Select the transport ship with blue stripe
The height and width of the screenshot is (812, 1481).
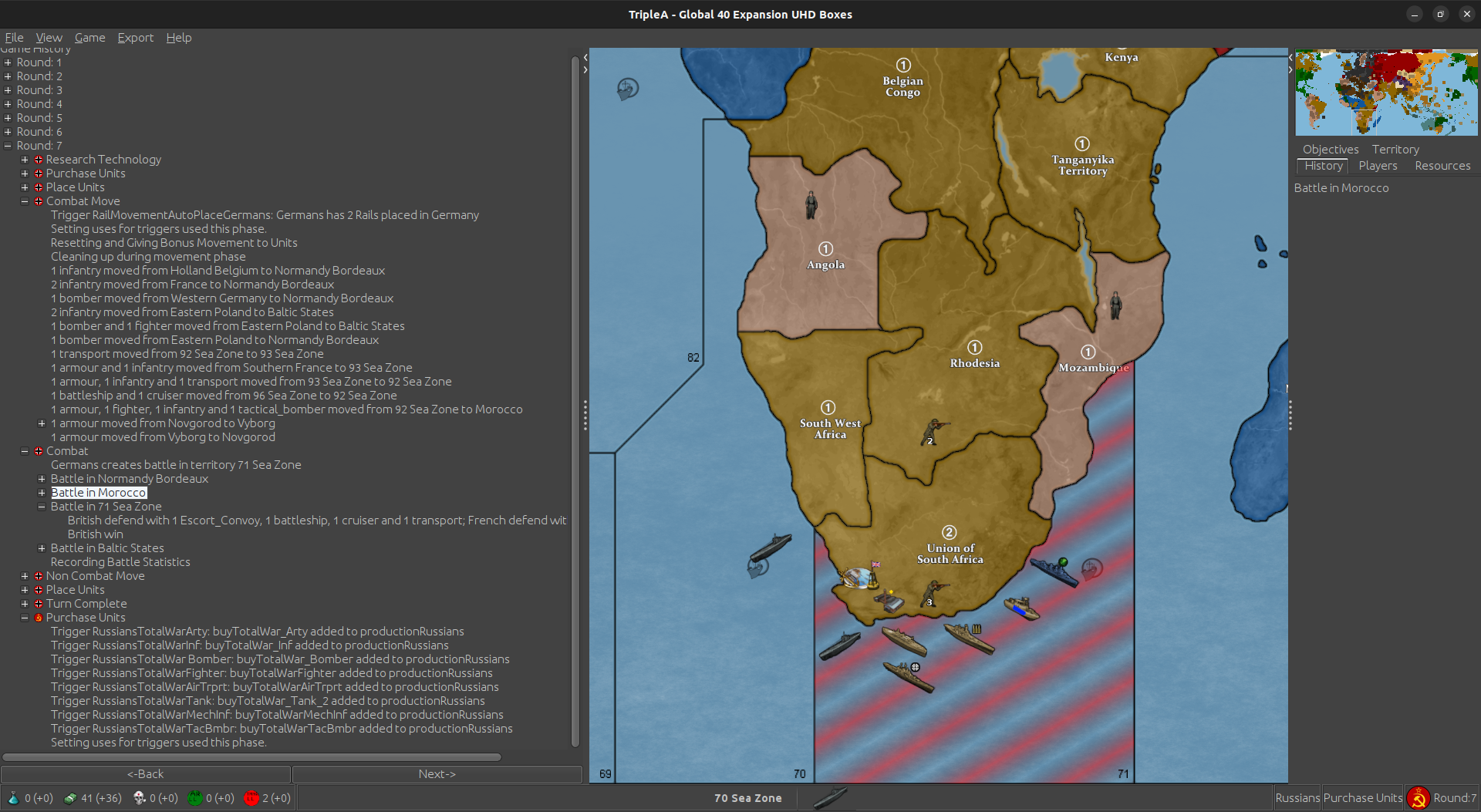(x=1022, y=608)
